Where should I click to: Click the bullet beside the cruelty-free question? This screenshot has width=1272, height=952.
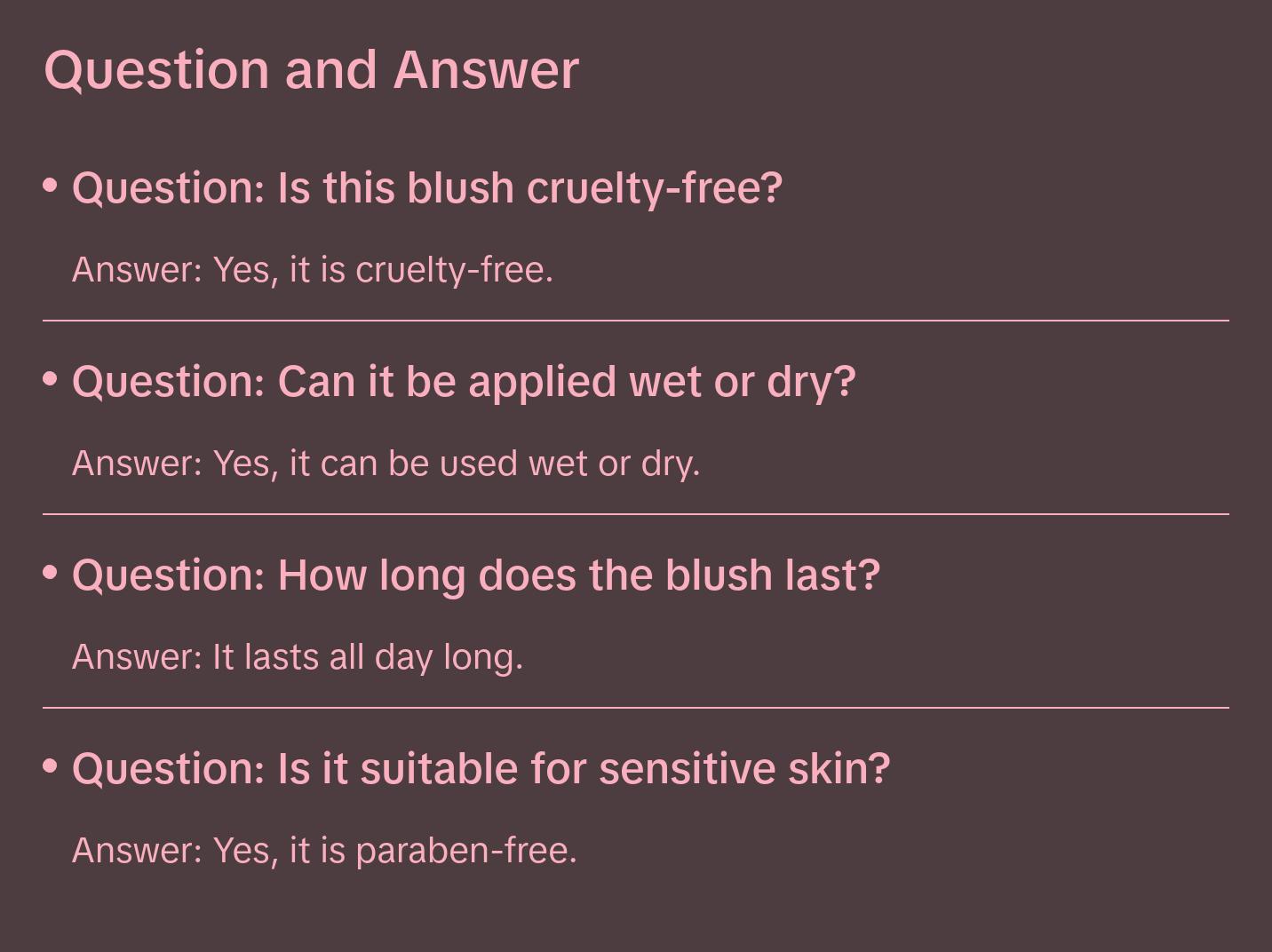51,186
